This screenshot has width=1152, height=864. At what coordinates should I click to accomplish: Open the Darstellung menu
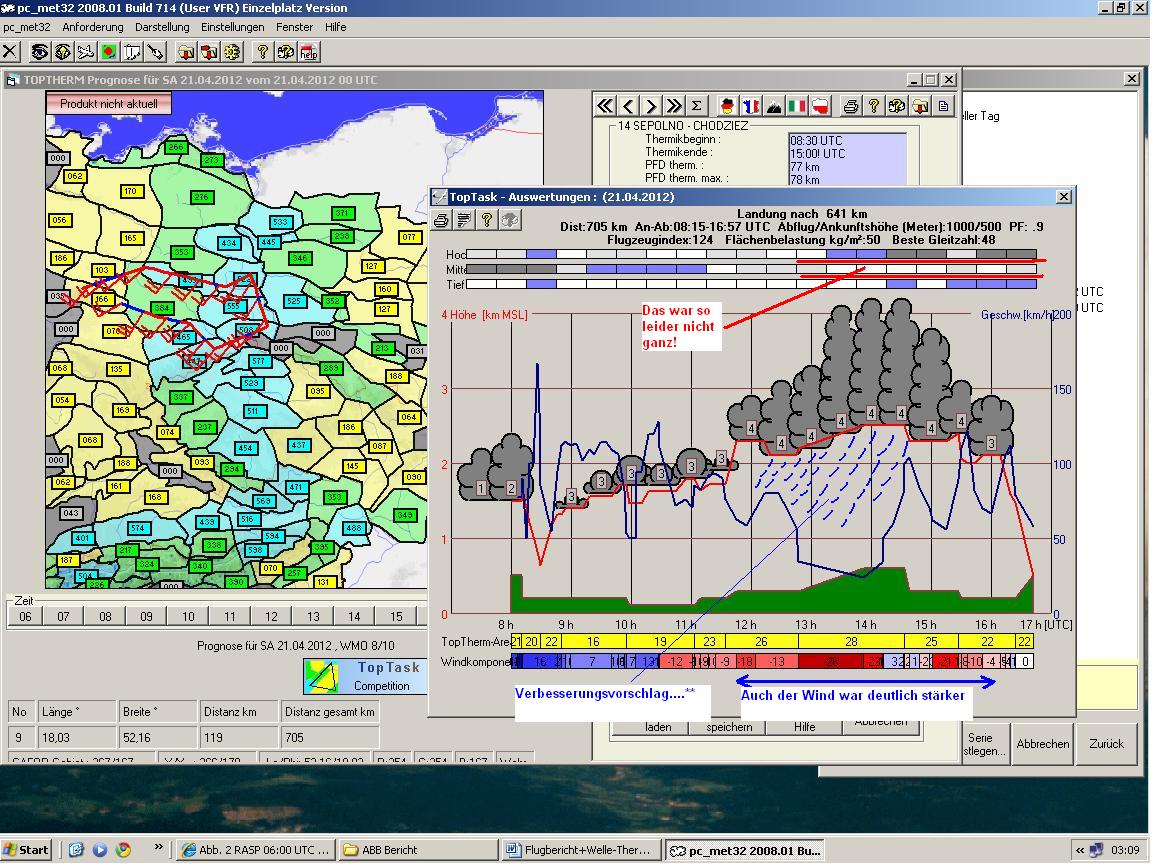pos(162,27)
